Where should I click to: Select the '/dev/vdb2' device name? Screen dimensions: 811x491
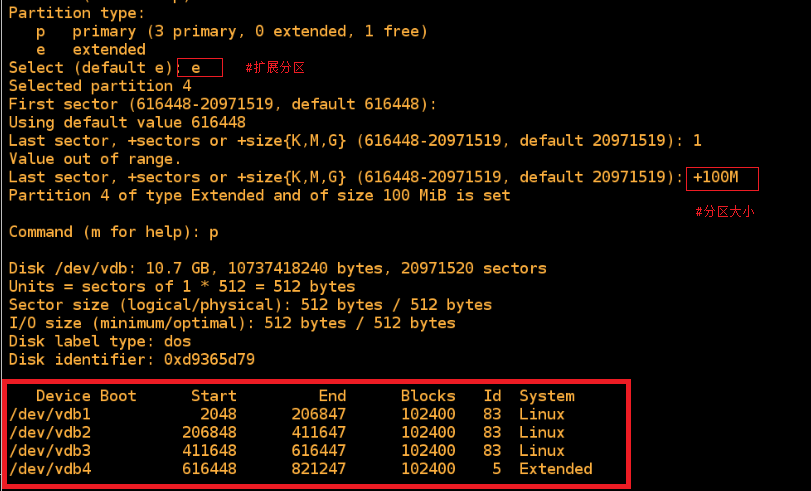click(x=50, y=433)
